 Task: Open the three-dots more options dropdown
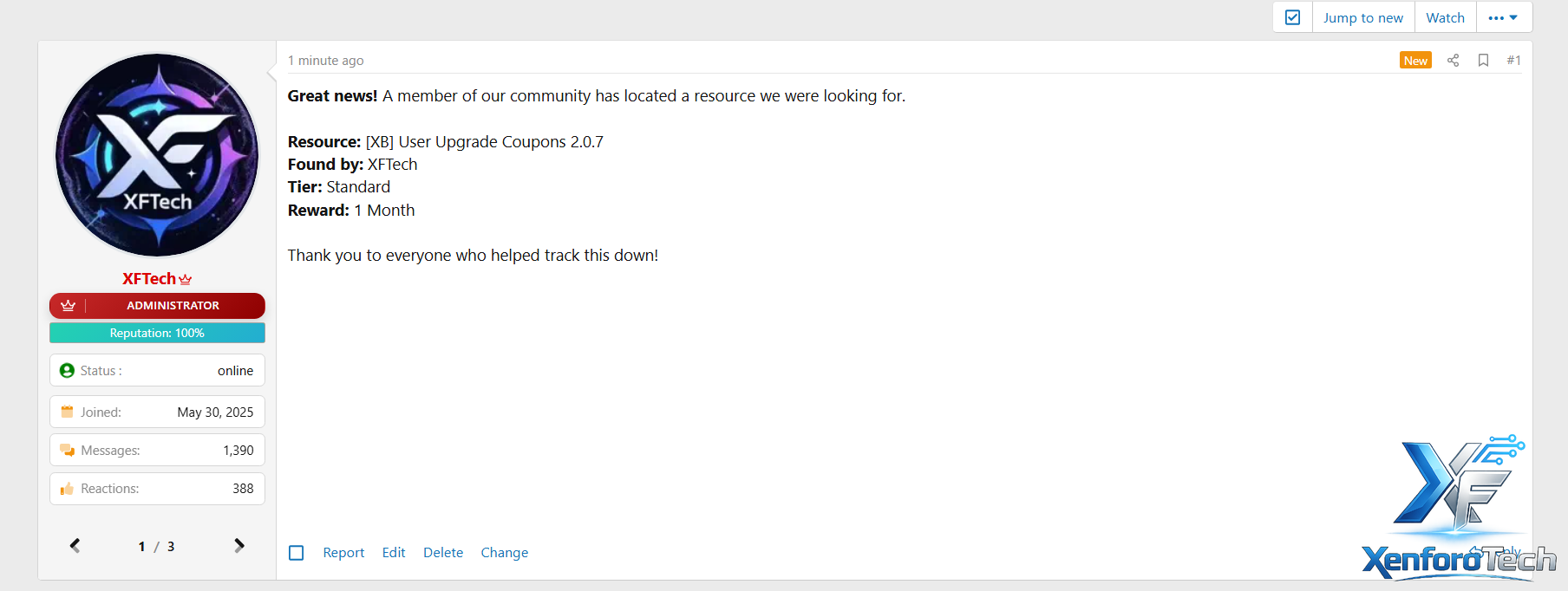[1503, 17]
